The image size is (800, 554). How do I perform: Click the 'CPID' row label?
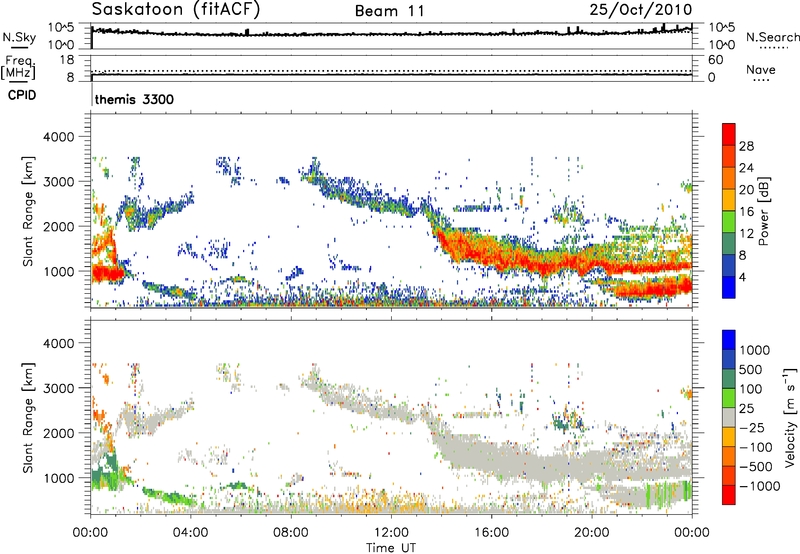pos(22,95)
